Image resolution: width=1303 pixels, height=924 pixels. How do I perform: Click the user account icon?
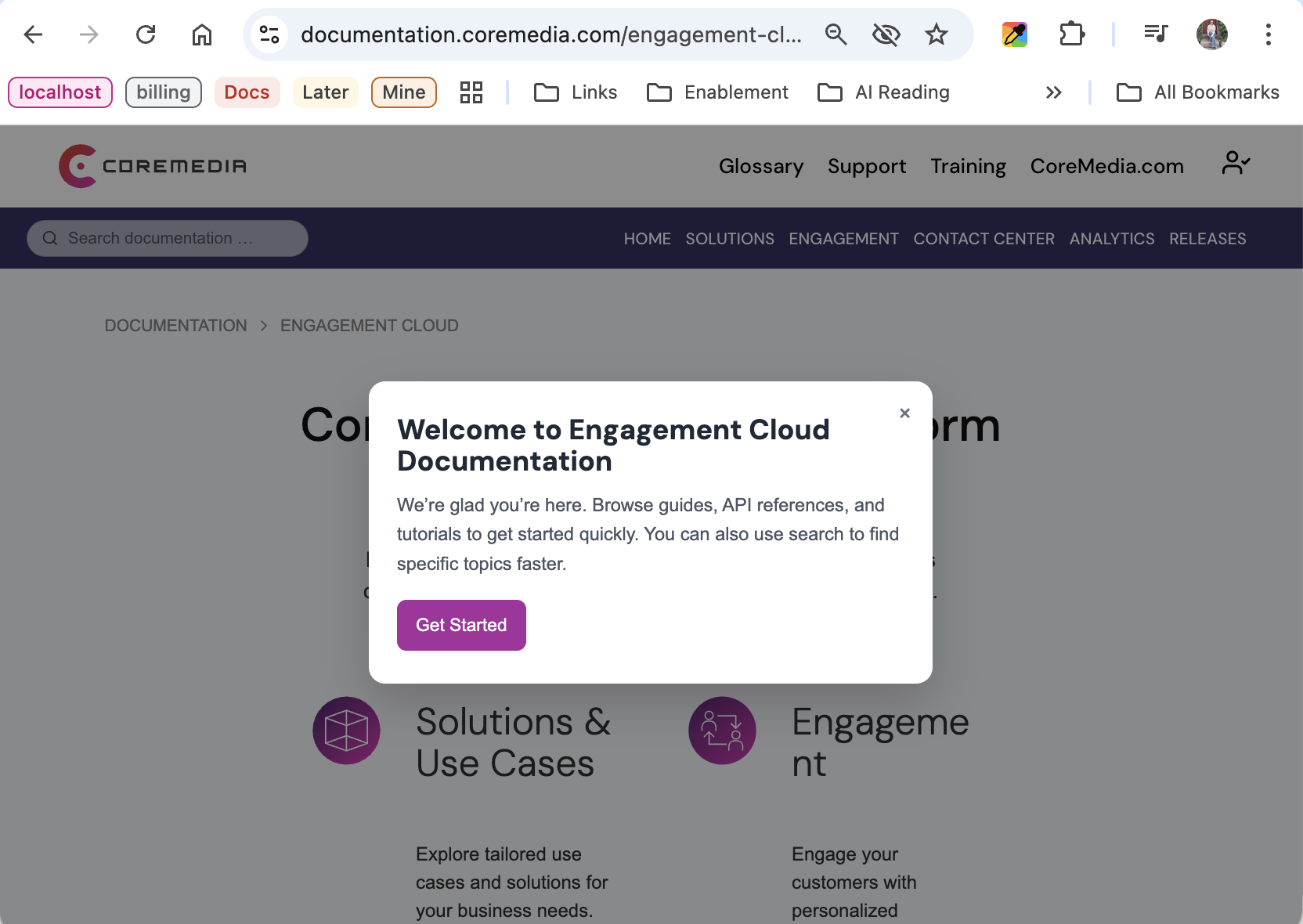[x=1236, y=163]
